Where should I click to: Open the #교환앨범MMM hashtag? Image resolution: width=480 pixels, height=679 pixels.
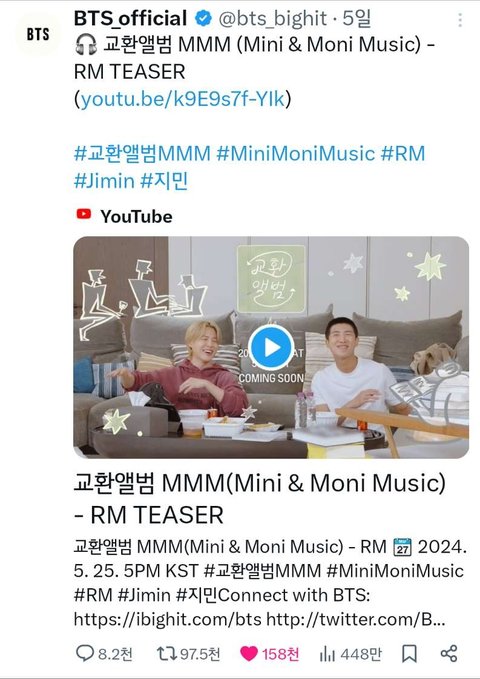click(x=142, y=154)
